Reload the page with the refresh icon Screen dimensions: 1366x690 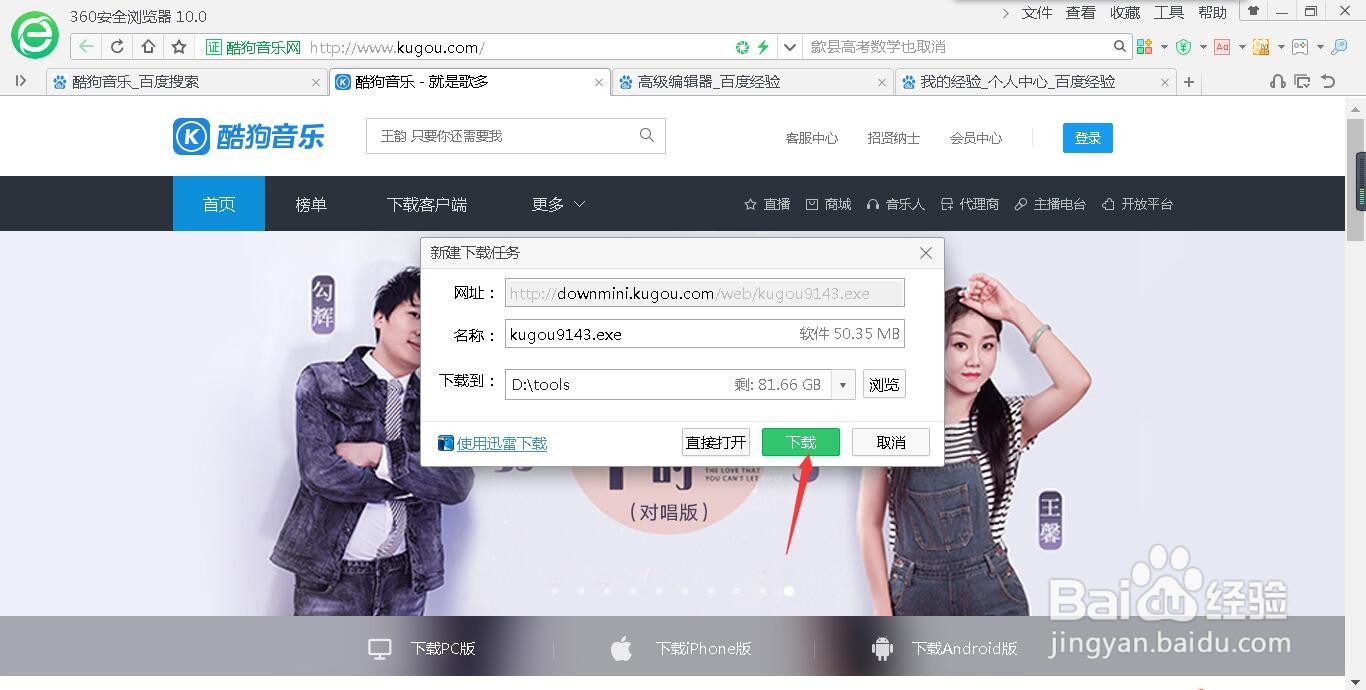pos(117,47)
